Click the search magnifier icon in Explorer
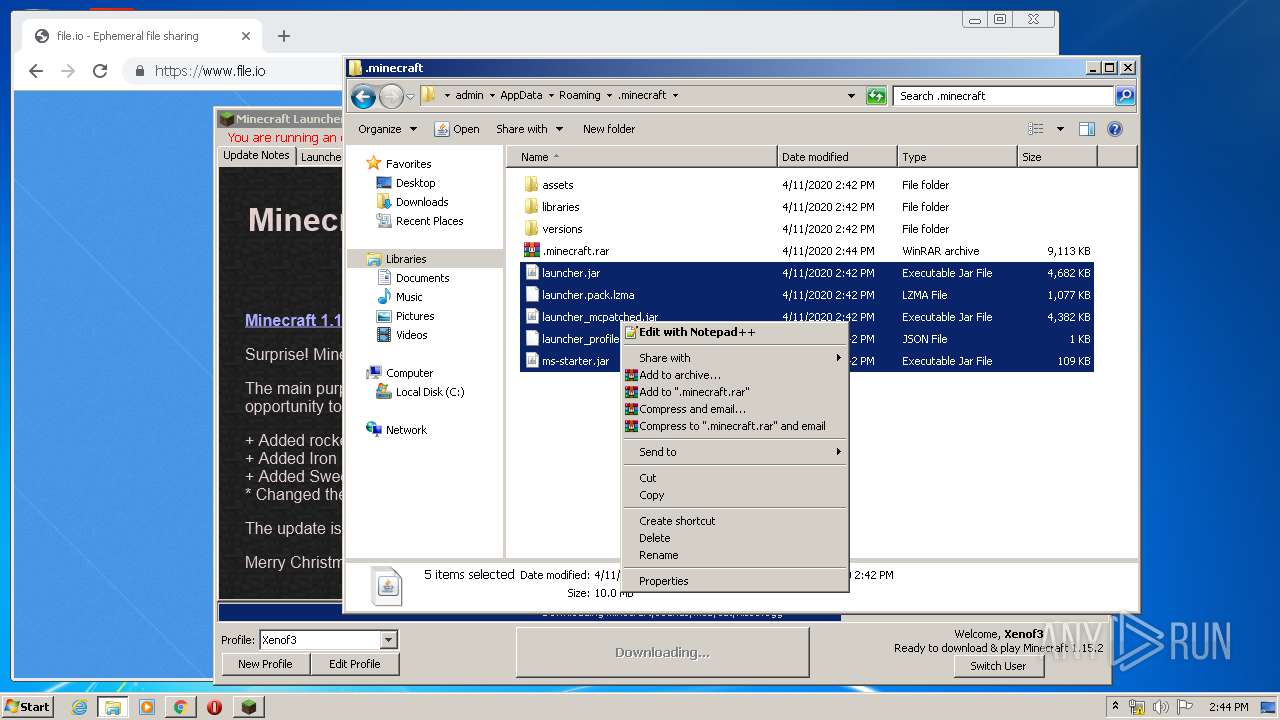Screen dimensions: 1280x720 pos(1125,96)
